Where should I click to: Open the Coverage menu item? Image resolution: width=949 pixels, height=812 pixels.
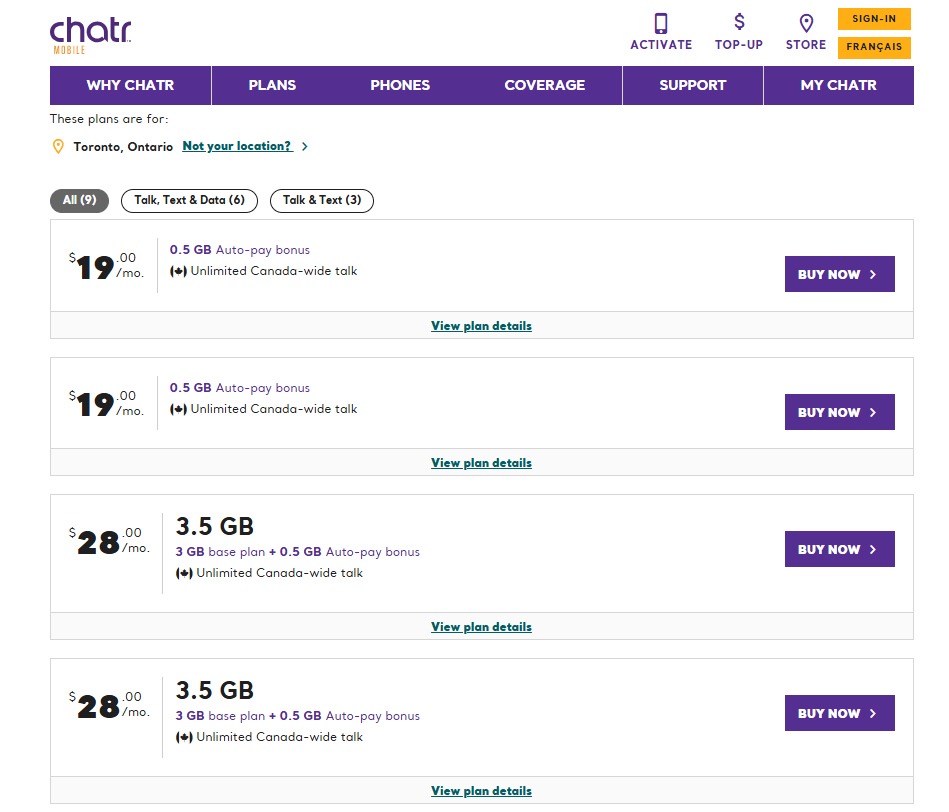click(x=544, y=85)
